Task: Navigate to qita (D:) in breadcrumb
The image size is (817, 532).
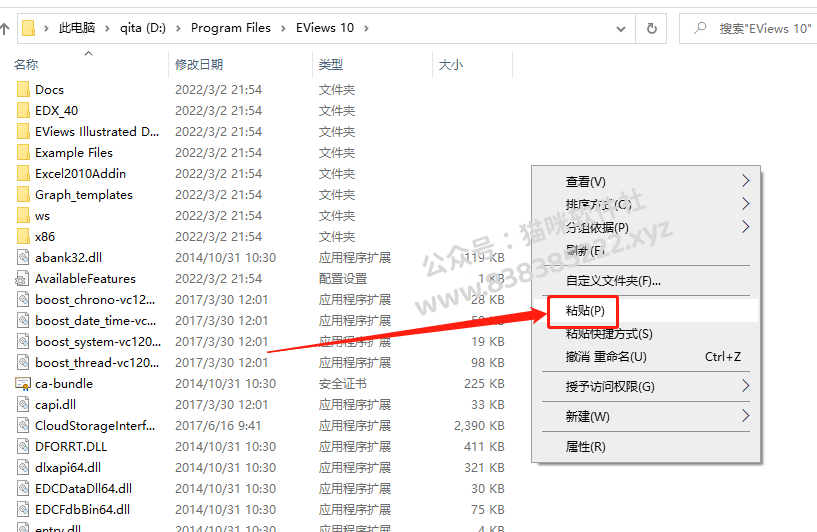Action: point(143,28)
